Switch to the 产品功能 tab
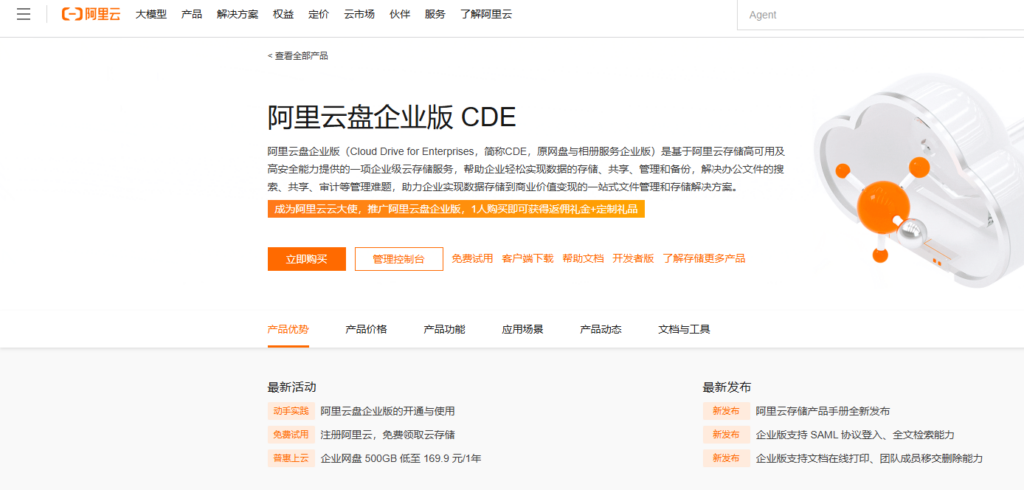 445,329
